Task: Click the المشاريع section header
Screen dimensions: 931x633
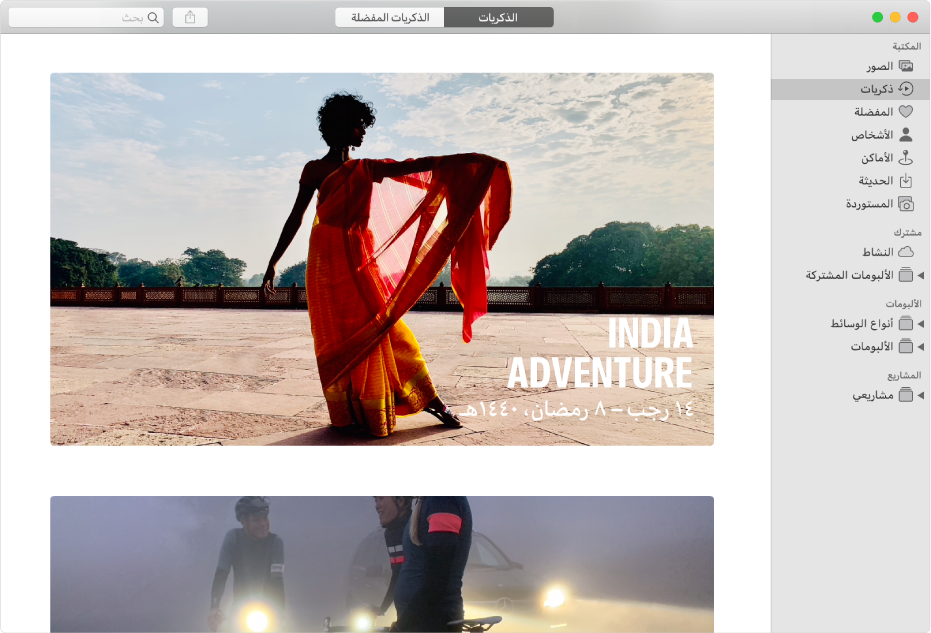Action: click(x=904, y=375)
